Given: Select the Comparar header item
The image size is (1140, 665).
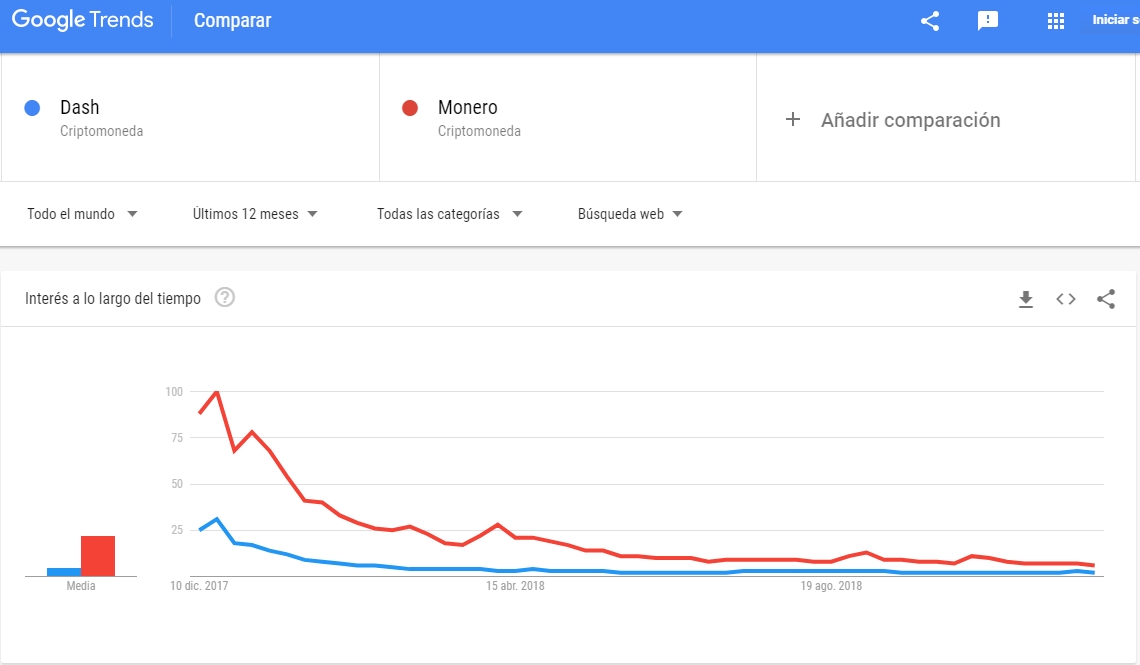Looking at the screenshot, I should 233,20.
